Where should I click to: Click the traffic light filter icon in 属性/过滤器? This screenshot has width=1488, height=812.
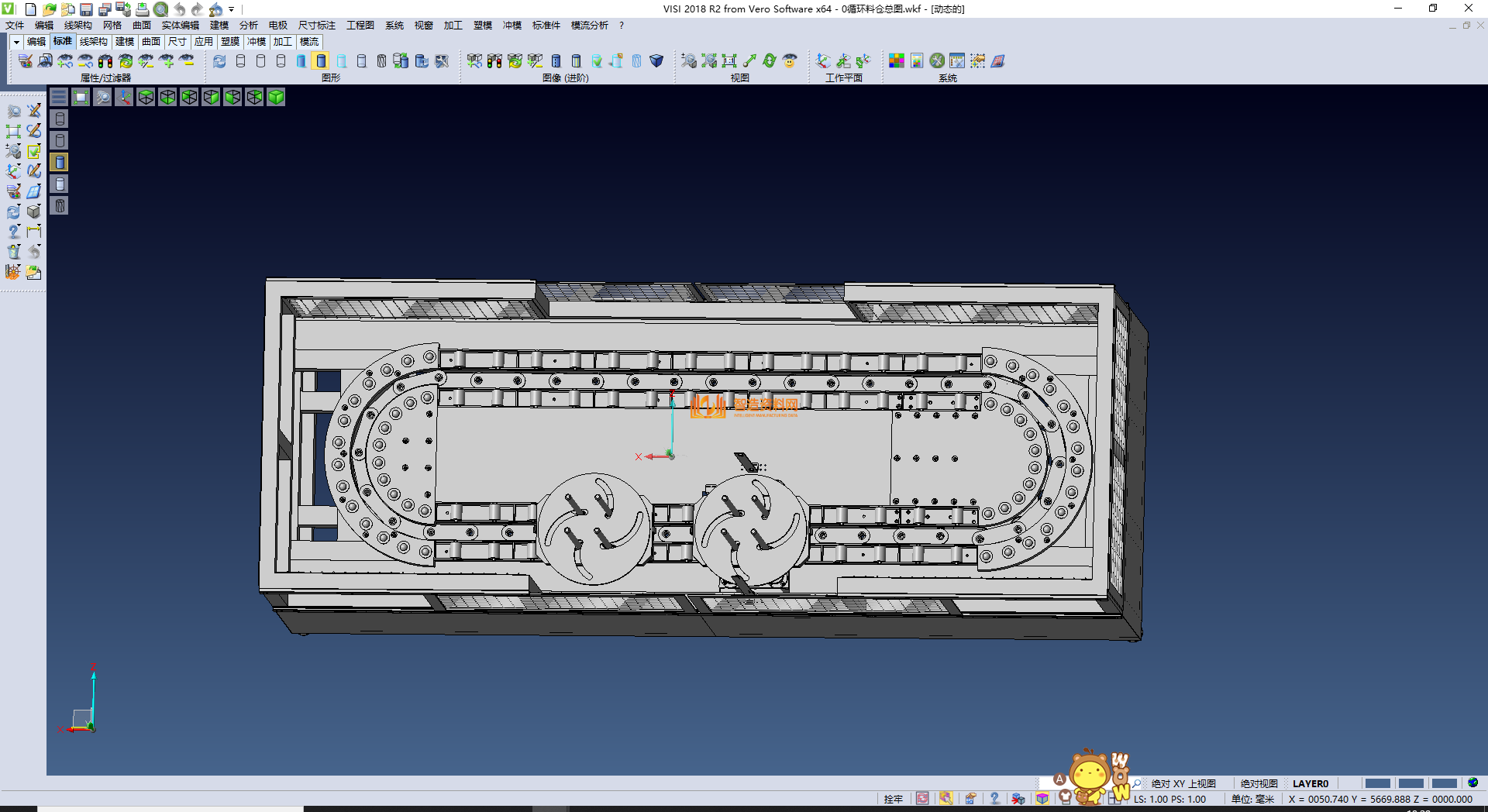click(x=105, y=61)
